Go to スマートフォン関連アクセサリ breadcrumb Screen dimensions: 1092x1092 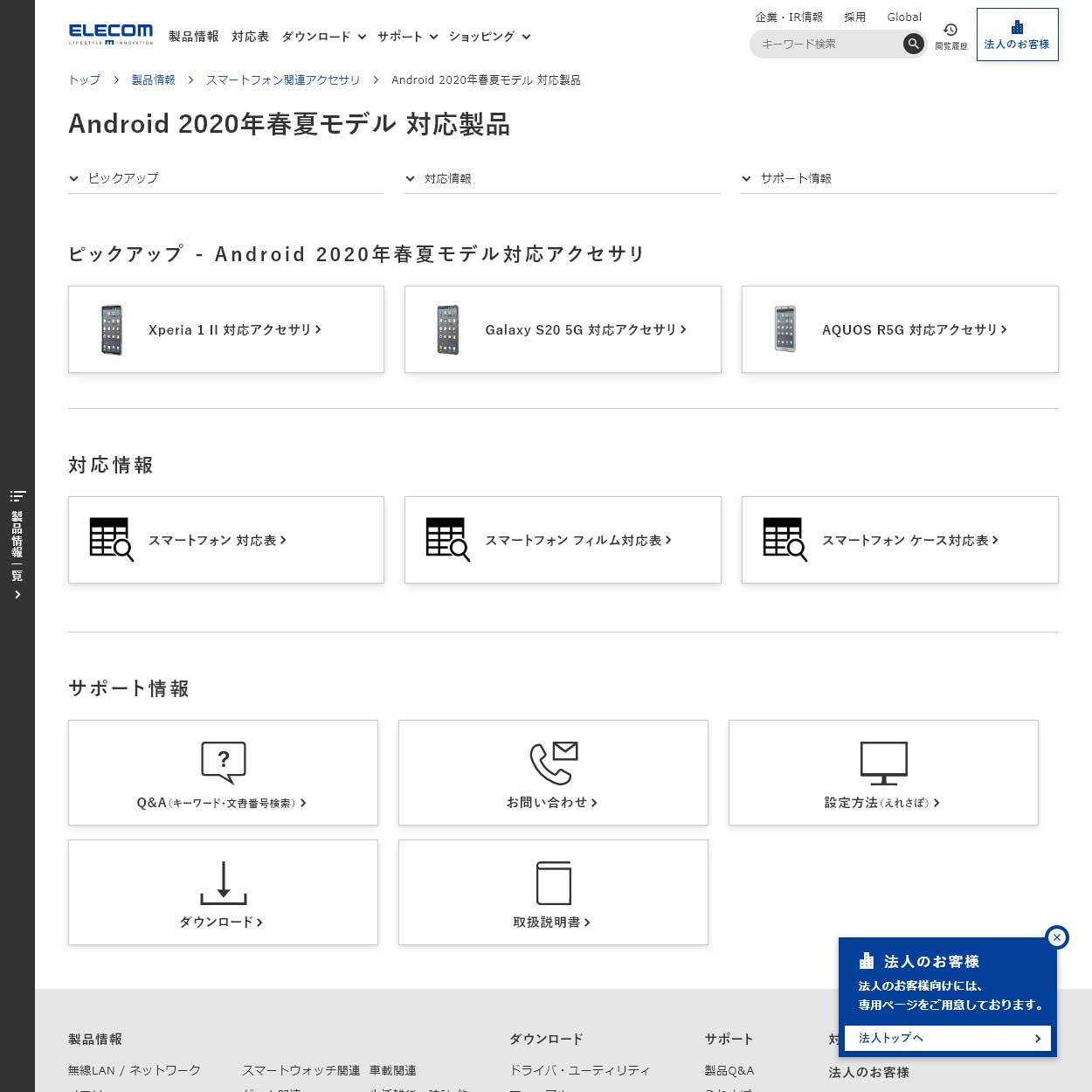tap(283, 79)
